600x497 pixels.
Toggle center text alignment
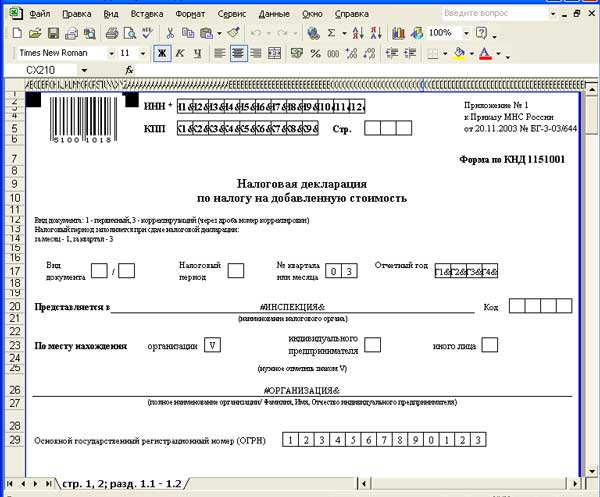(238, 53)
